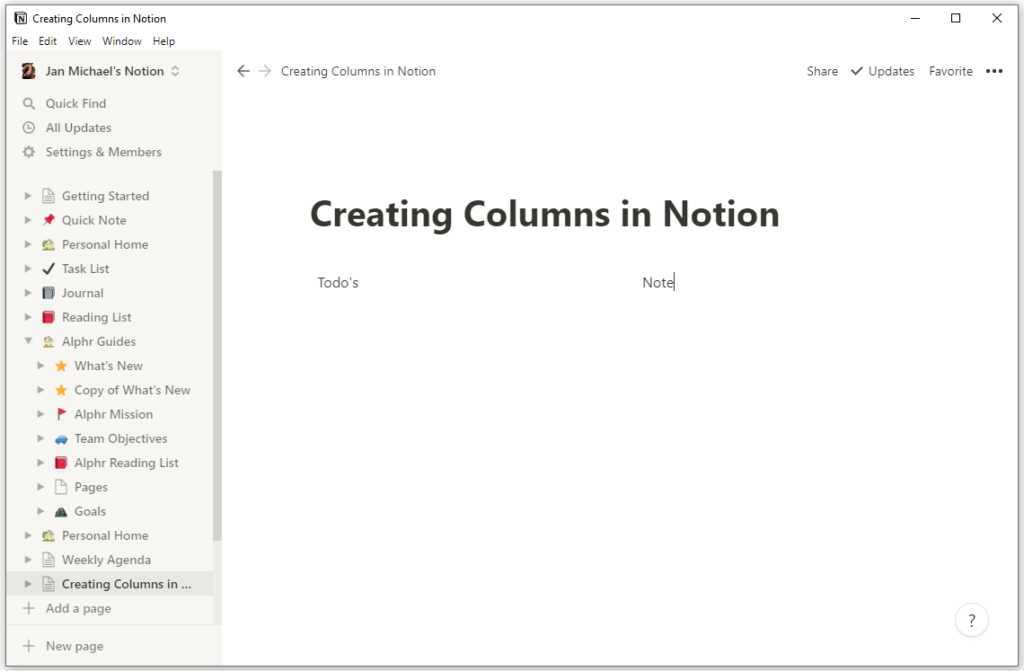
Task: Click the help question mark bubble
Action: [x=971, y=620]
